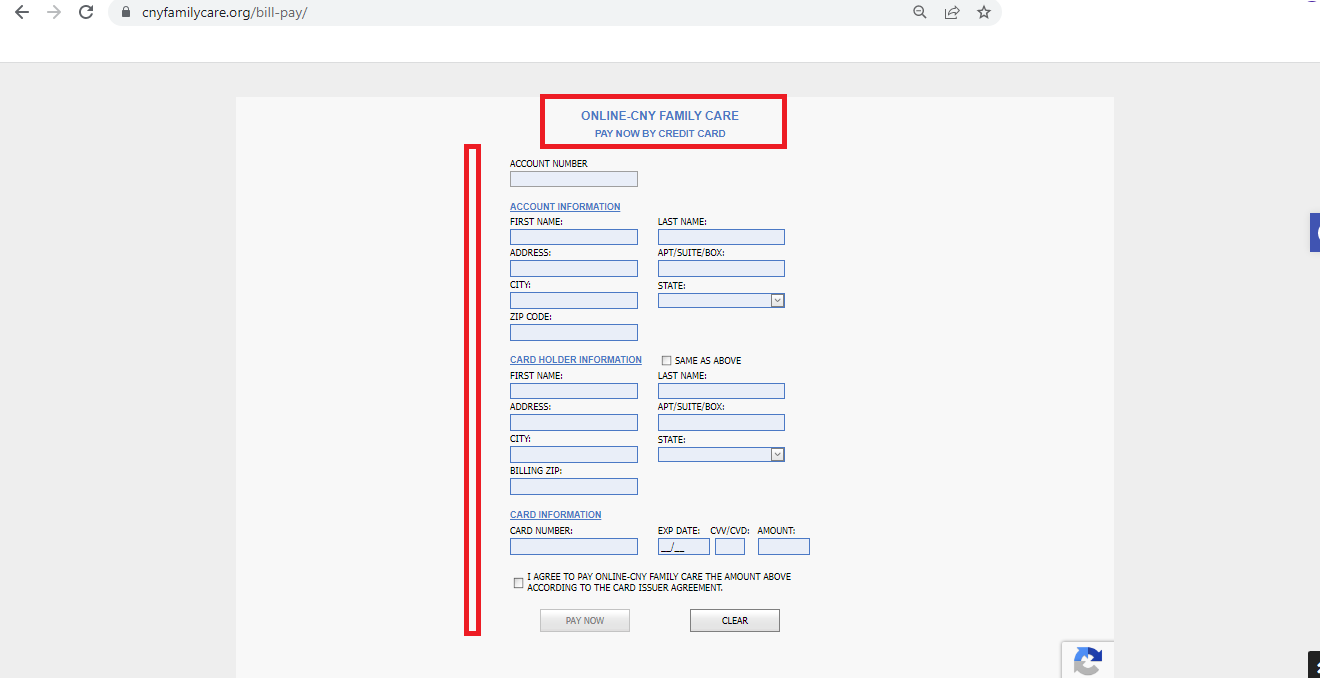Image resolution: width=1320 pixels, height=678 pixels.
Task: Click the ACCOUNT NUMBER input field
Action: [573, 178]
